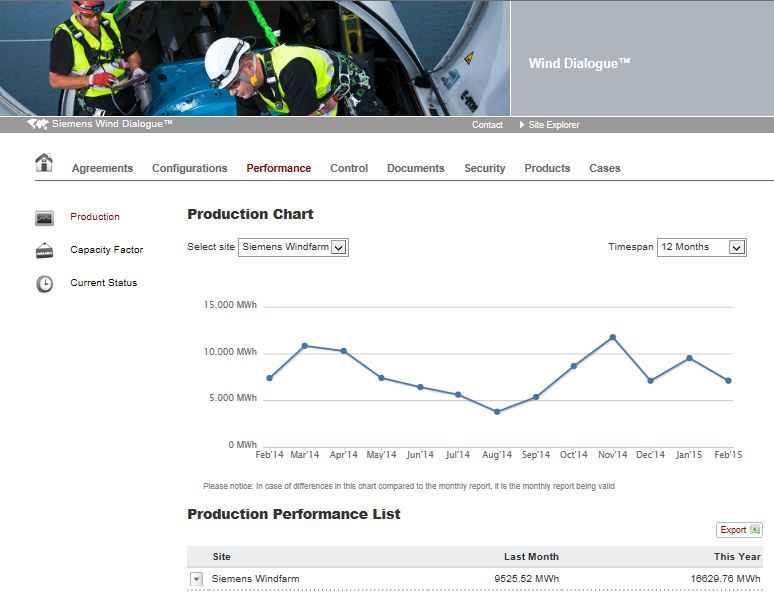Open the Products tab

point(547,168)
